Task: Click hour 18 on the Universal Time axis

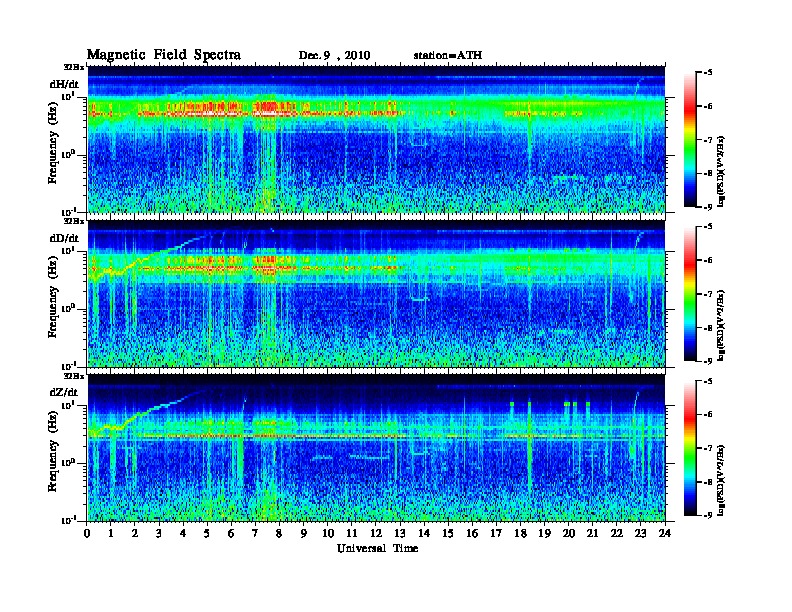Action: (520, 534)
